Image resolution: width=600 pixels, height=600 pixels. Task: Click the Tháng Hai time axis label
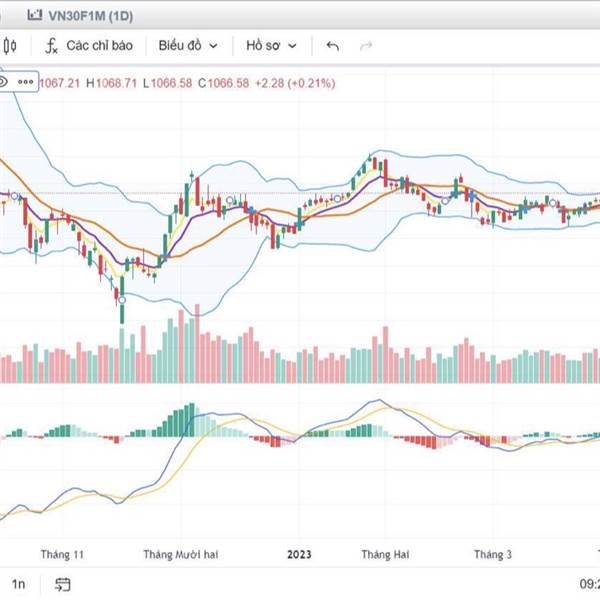coord(385,553)
